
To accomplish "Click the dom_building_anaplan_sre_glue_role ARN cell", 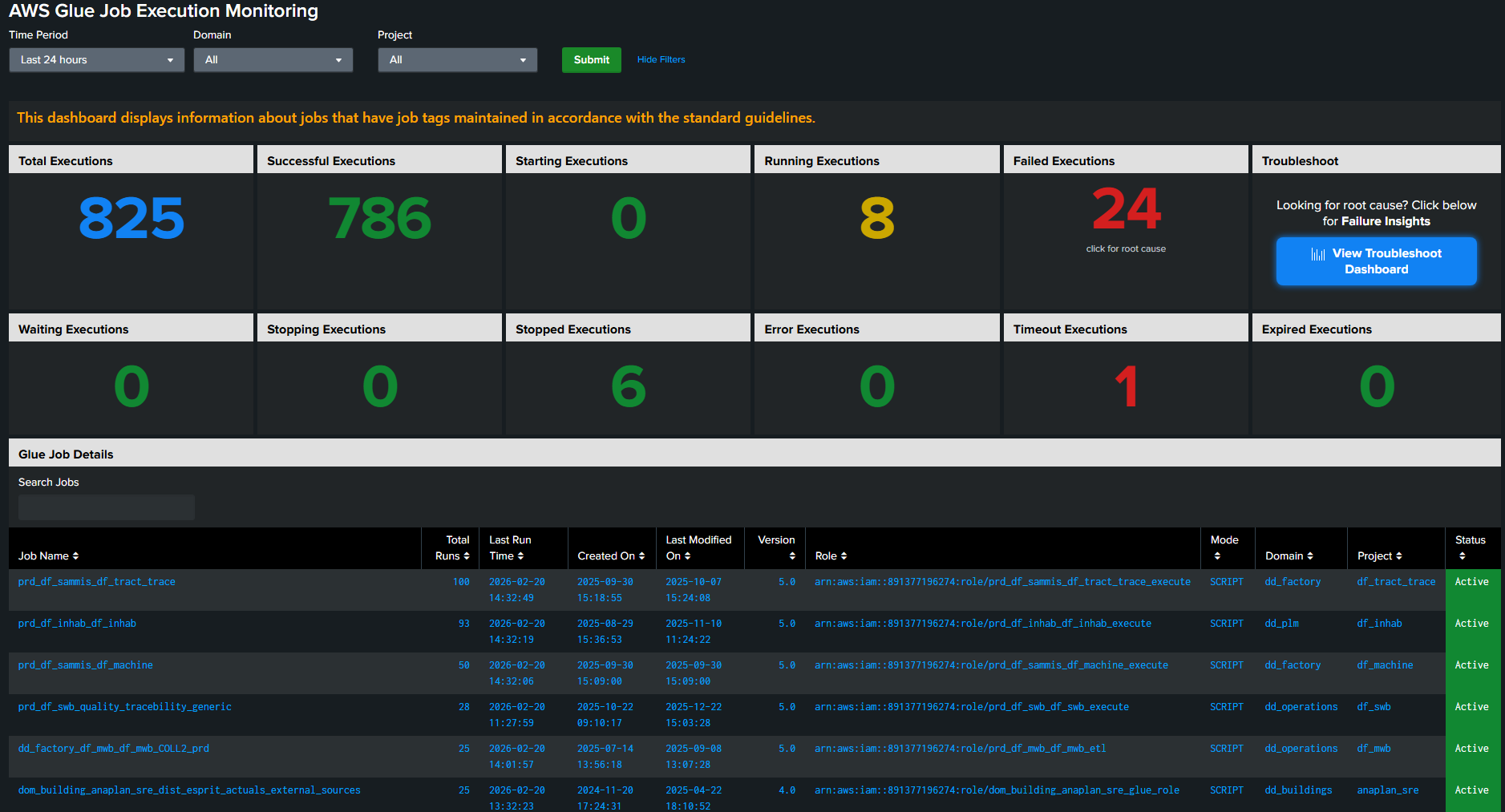I will pyautogui.click(x=997, y=790).
